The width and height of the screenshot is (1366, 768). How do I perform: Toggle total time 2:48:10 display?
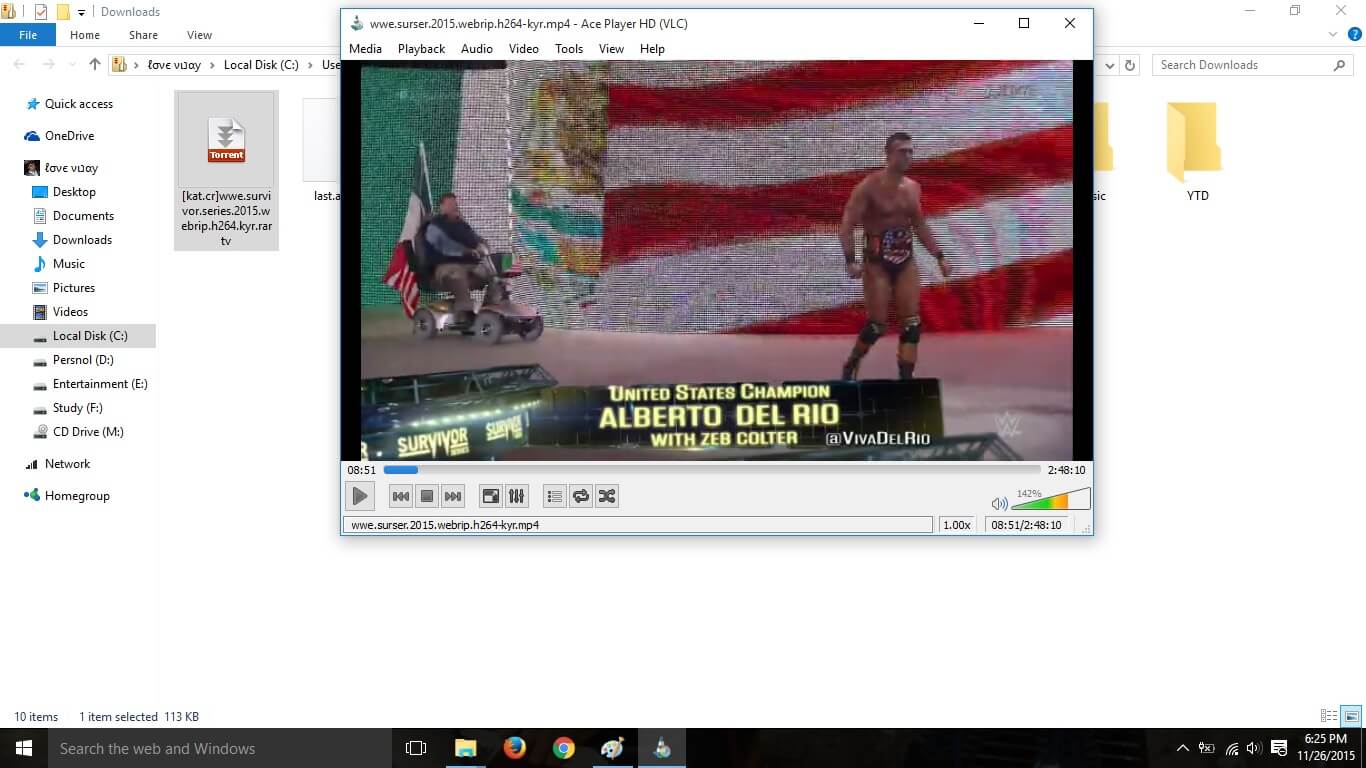[1066, 470]
